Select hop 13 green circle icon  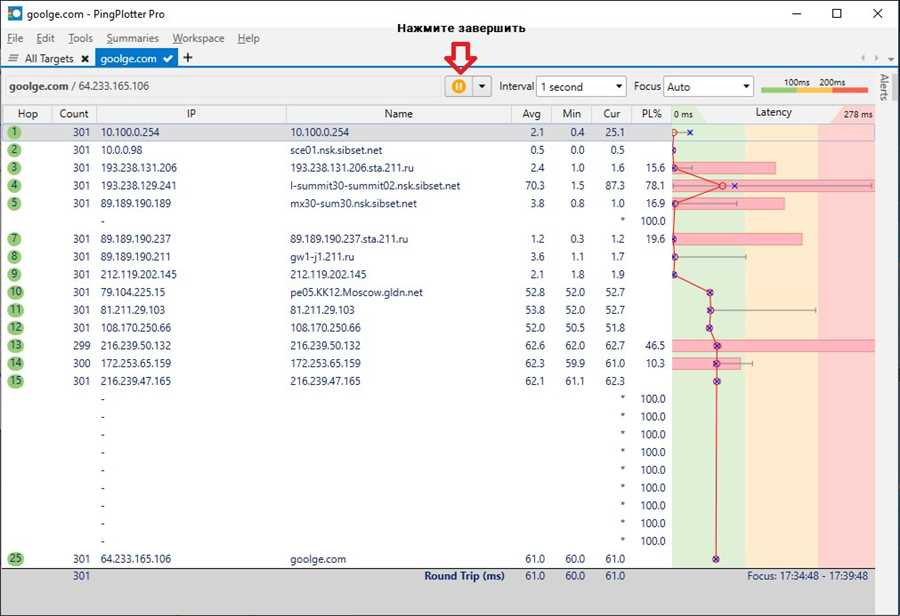pyautogui.click(x=15, y=346)
